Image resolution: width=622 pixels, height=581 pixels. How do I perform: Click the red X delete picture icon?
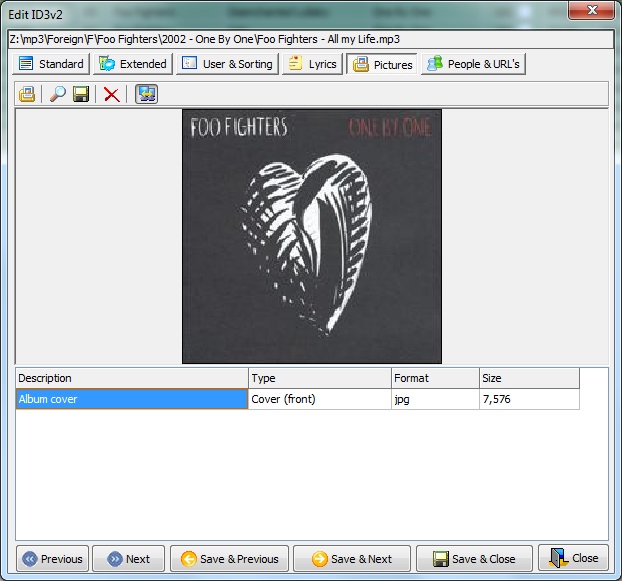click(x=111, y=94)
